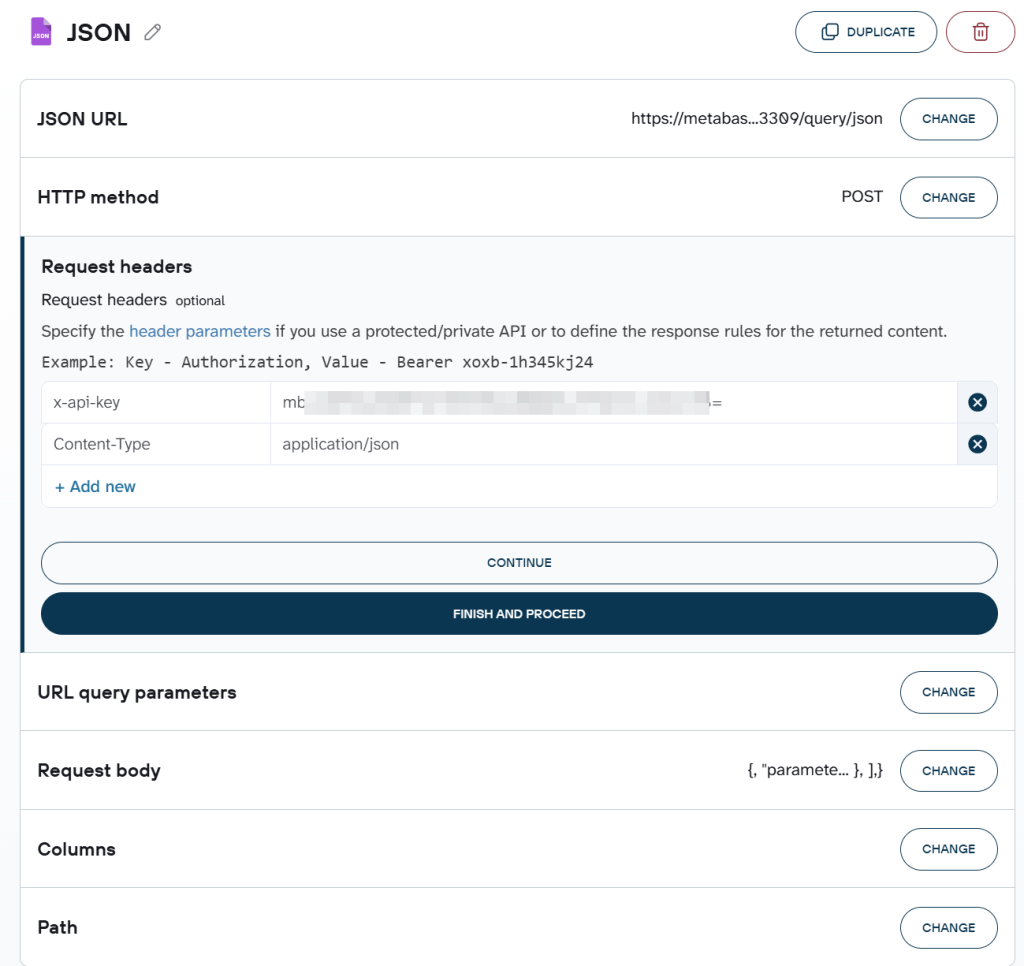1024x966 pixels.
Task: Change the Request body
Action: 948,771
